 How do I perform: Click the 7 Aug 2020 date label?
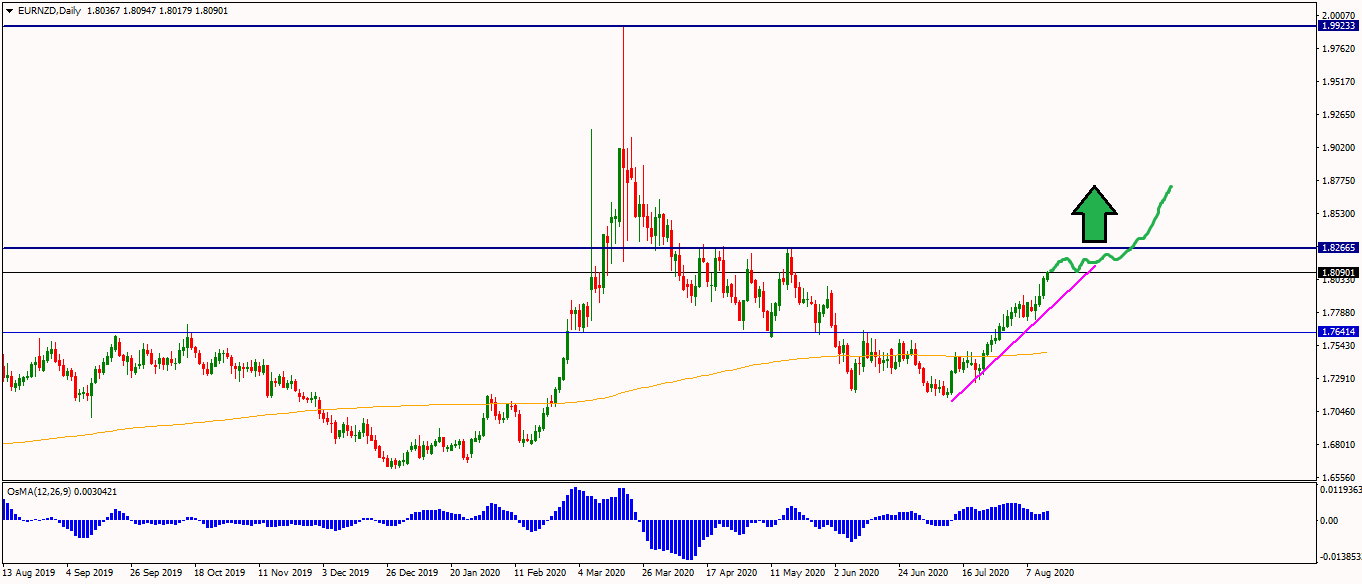1052,574
